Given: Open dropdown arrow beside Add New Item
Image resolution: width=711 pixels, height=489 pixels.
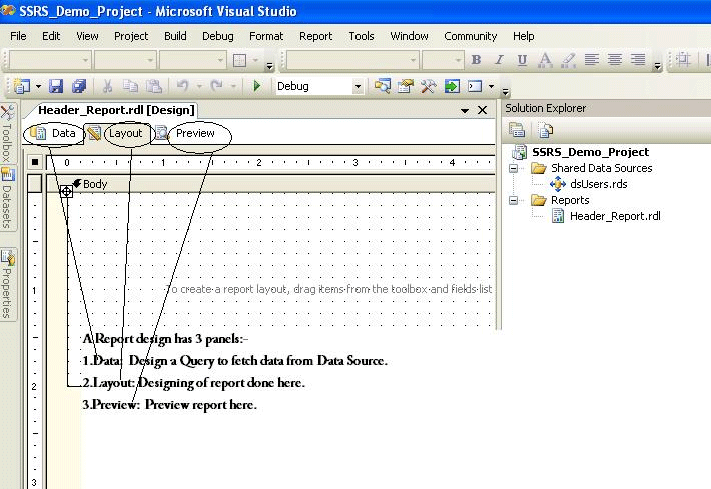Looking at the screenshot, I should point(38,86).
